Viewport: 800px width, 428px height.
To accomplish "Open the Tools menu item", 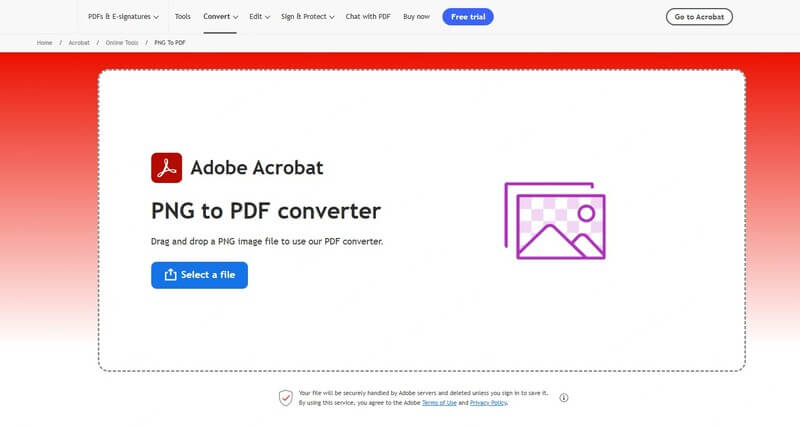I will 183,17.
